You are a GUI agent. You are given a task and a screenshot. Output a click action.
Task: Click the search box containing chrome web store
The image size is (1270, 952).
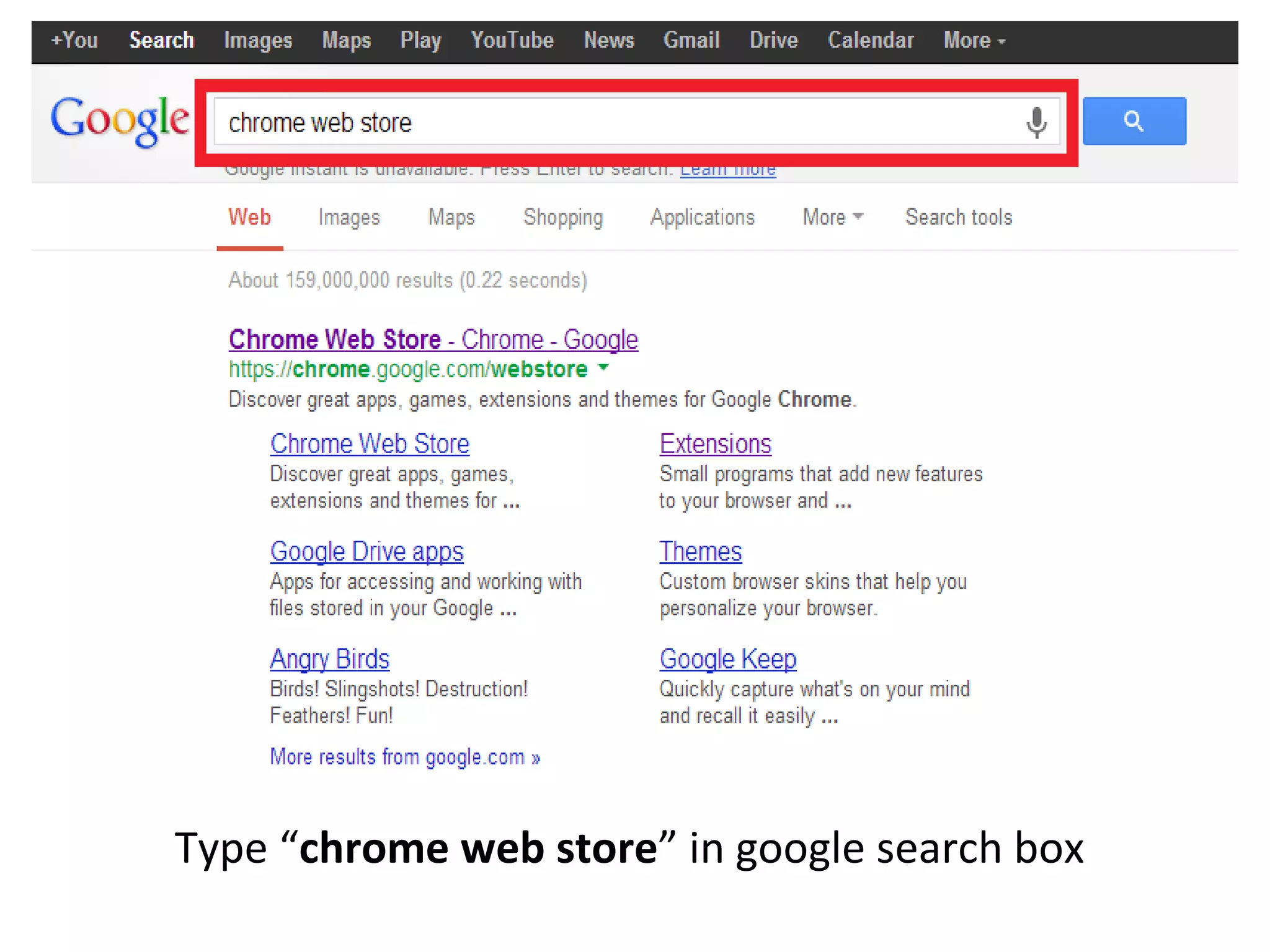click(x=636, y=122)
